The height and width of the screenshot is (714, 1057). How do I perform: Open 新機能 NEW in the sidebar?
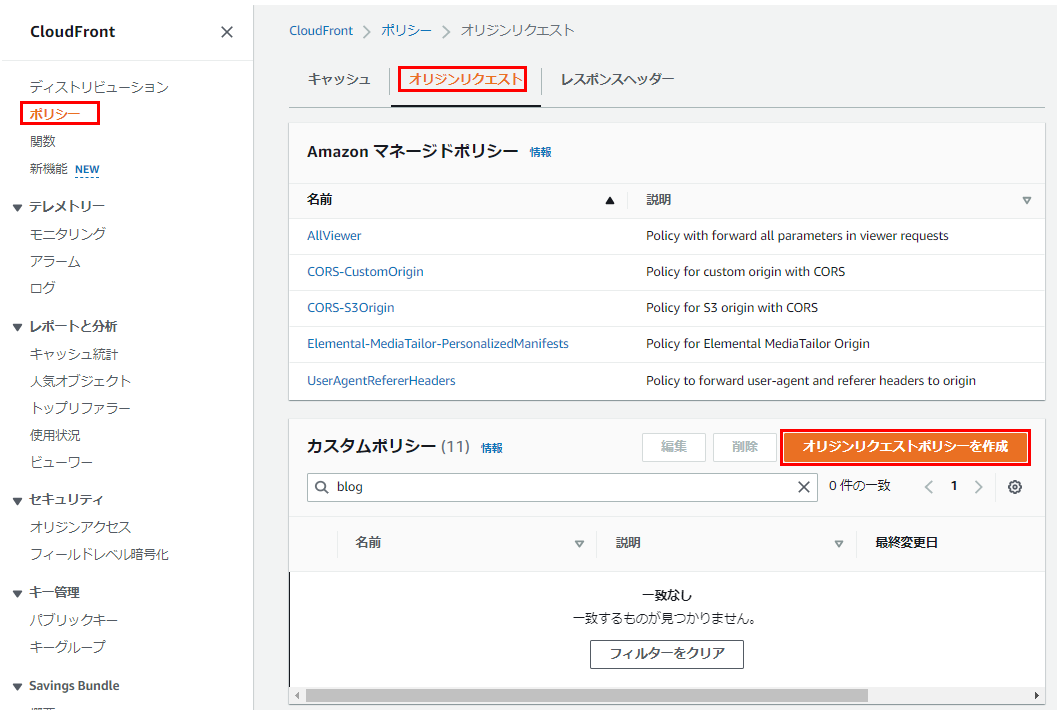point(65,169)
